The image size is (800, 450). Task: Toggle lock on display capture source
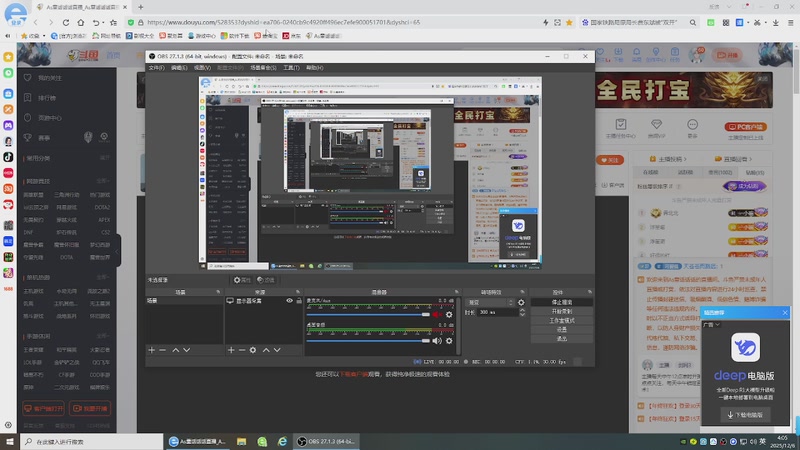(x=299, y=300)
